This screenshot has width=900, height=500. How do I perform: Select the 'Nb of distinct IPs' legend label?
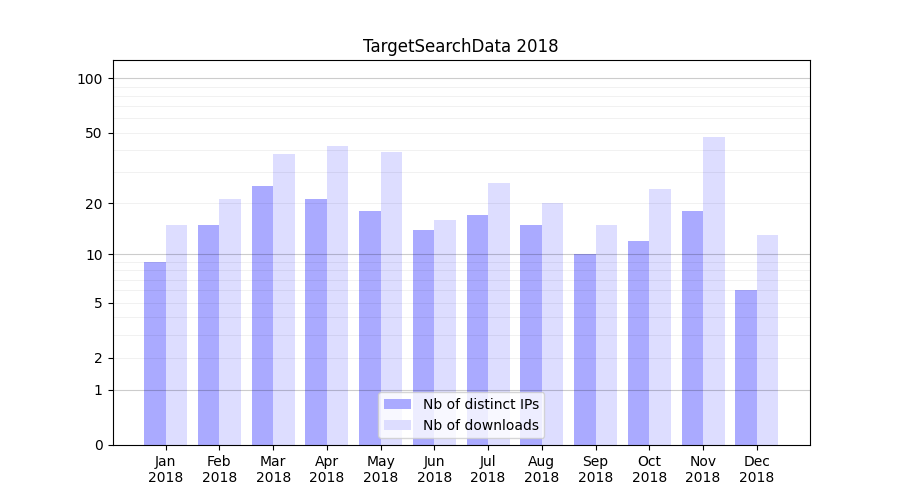[x=480, y=404]
